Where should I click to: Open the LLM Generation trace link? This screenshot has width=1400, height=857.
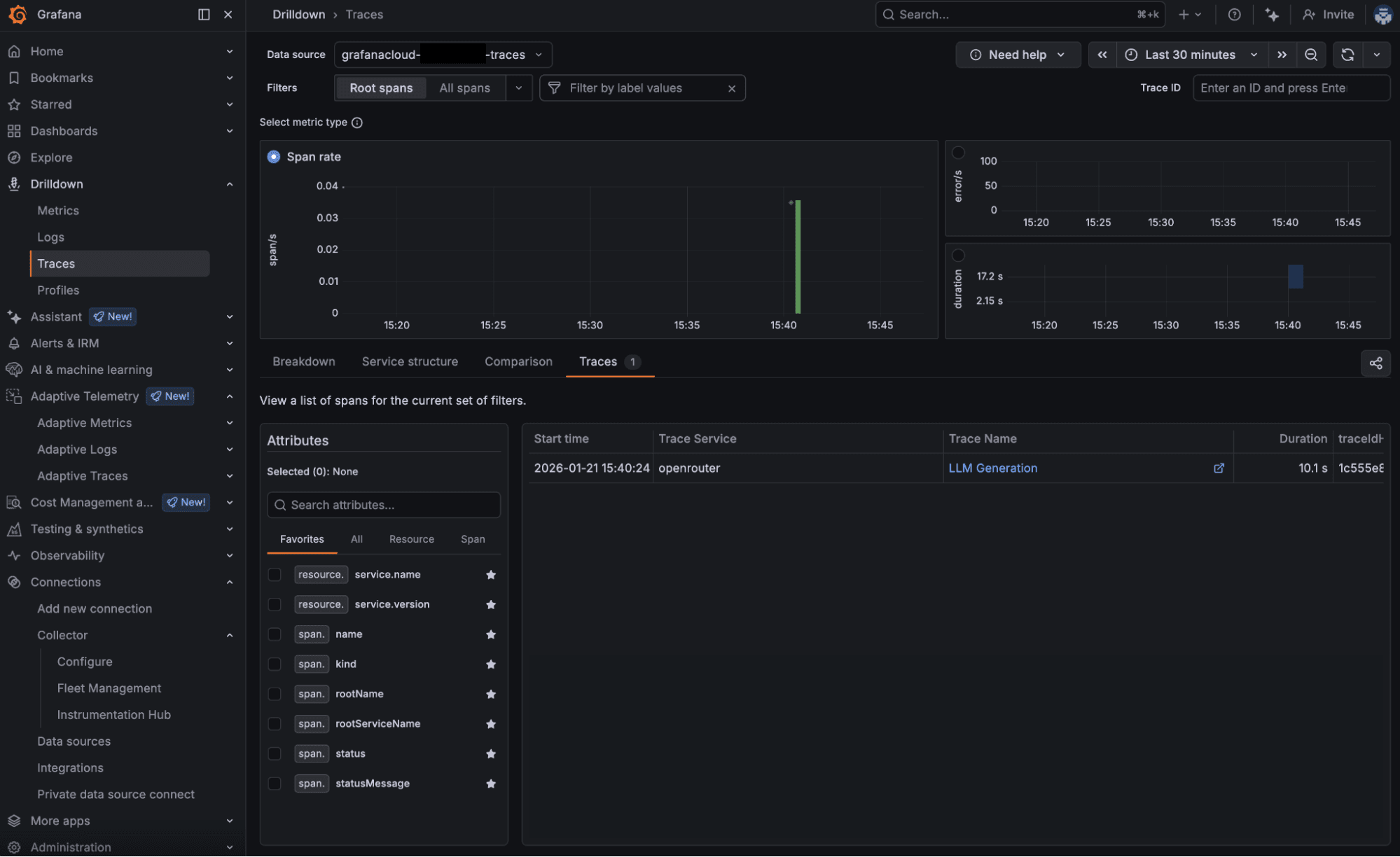992,468
